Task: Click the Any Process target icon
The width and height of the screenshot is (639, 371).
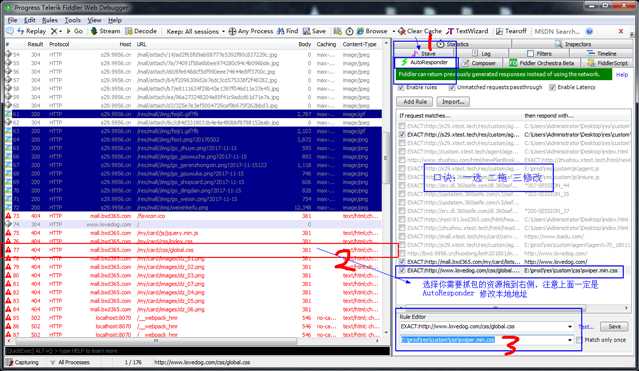Action: tap(232, 31)
